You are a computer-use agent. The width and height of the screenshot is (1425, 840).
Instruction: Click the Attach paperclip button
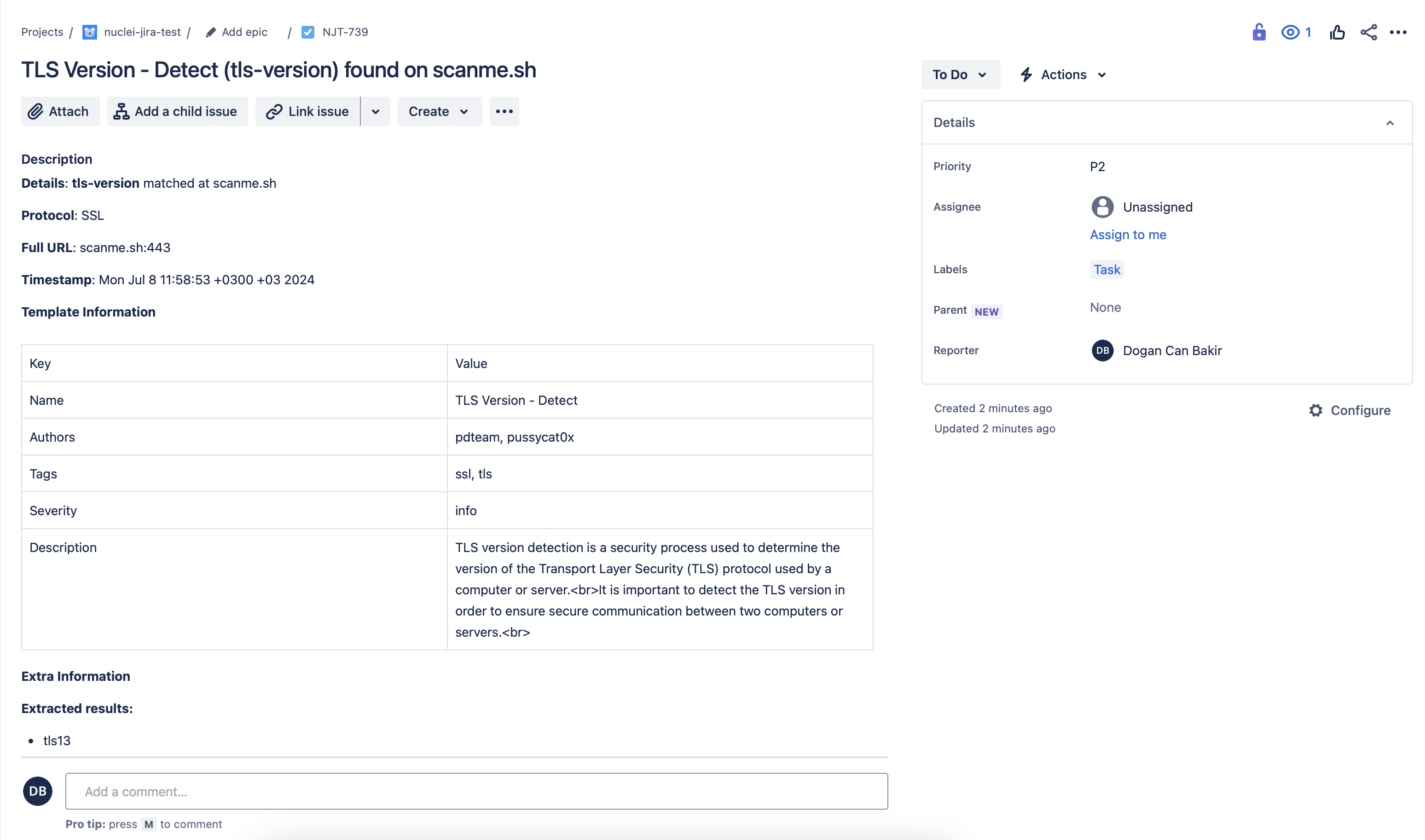tap(59, 111)
